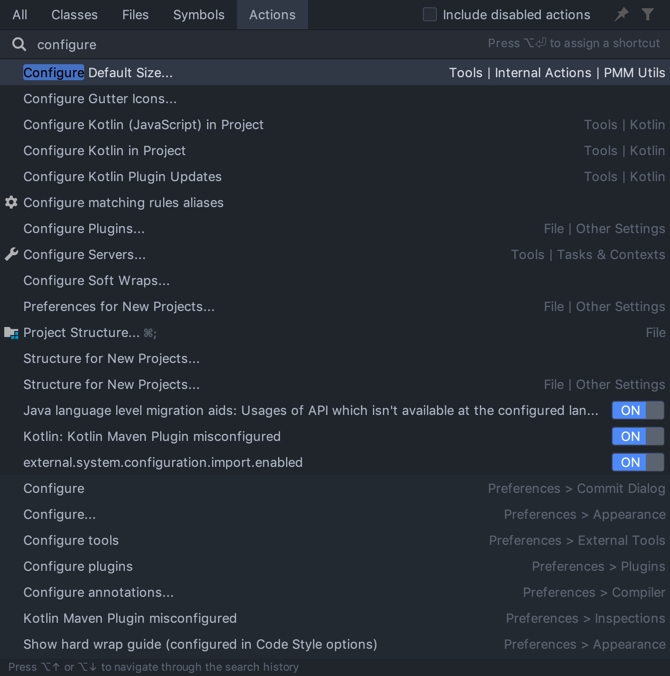Open the Files tab
670x676 pixels.
[135, 14]
